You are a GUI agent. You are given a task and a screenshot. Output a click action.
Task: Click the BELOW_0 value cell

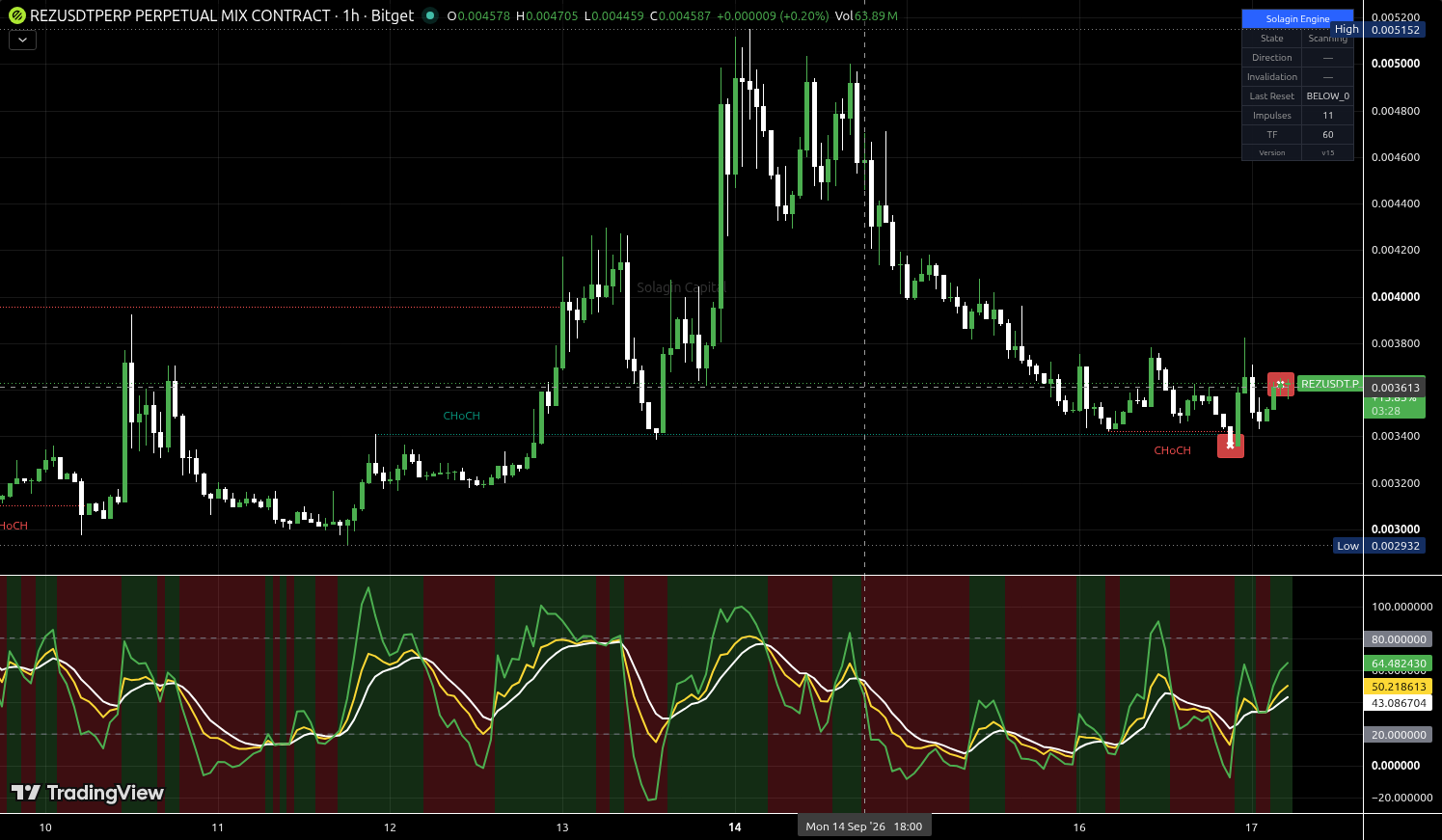coord(1327,96)
